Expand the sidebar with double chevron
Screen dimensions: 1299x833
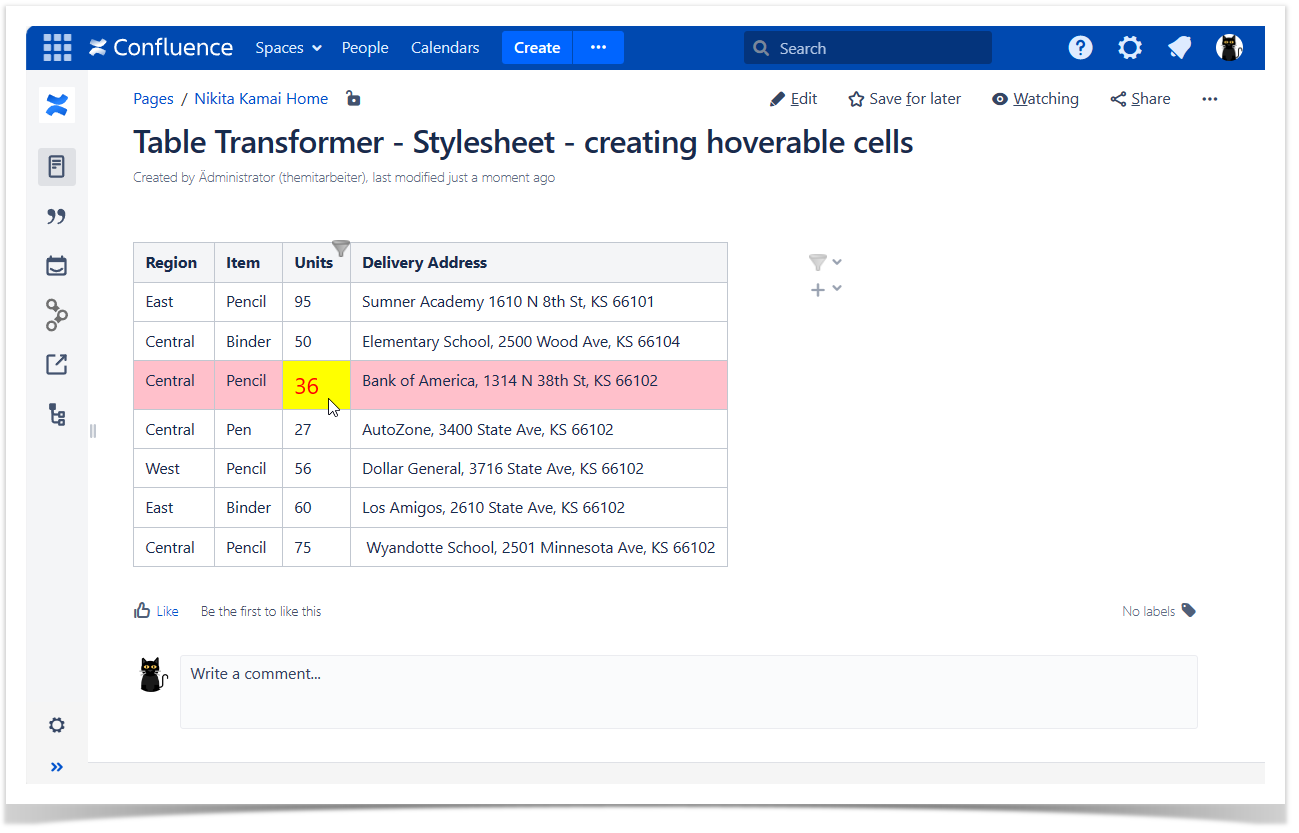click(x=57, y=767)
